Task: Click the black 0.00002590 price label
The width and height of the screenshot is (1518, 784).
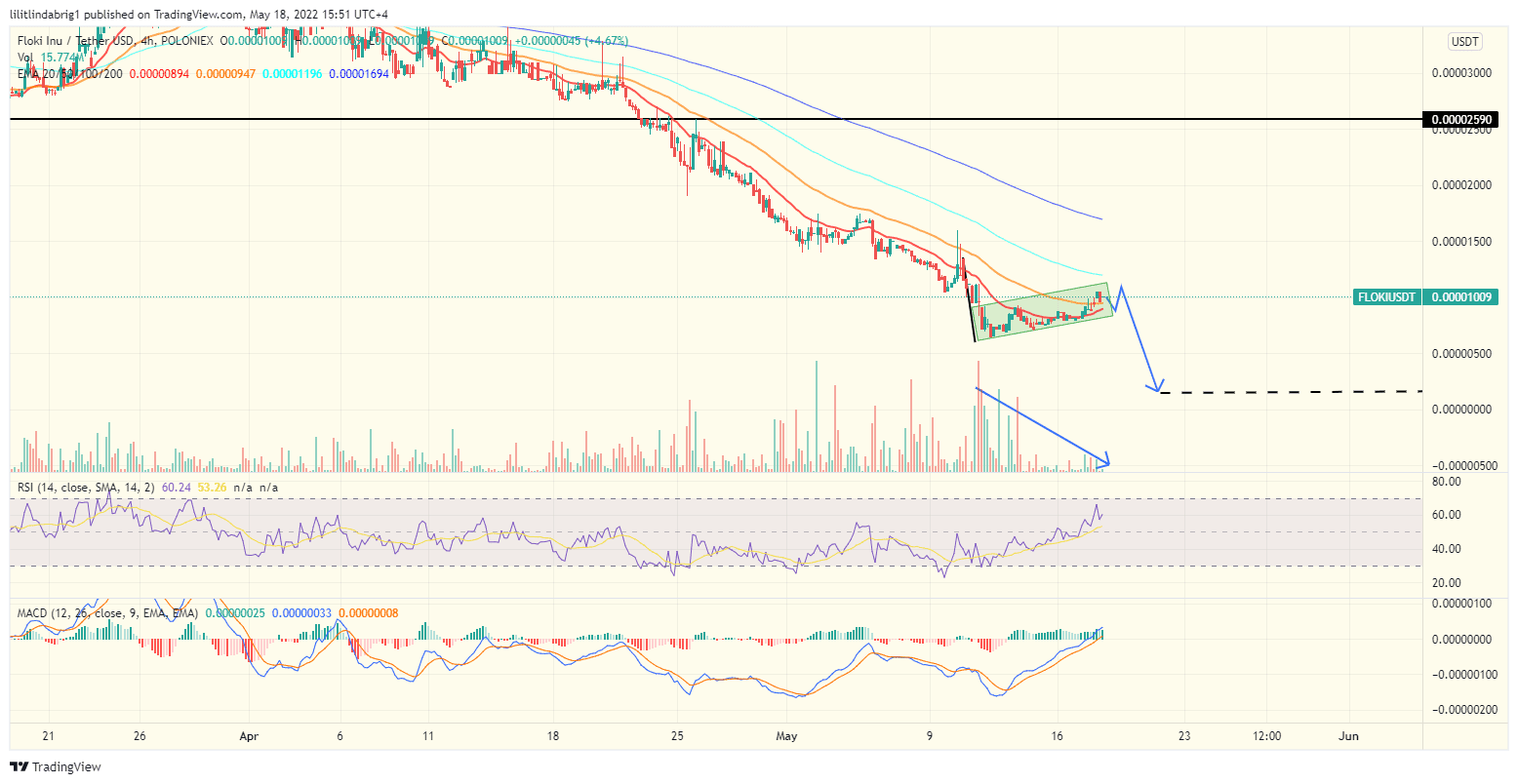Action: [x=1460, y=120]
